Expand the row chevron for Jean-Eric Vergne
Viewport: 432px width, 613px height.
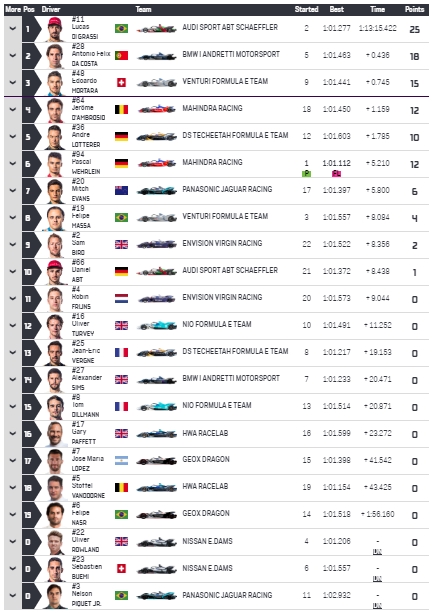pos(13,353)
